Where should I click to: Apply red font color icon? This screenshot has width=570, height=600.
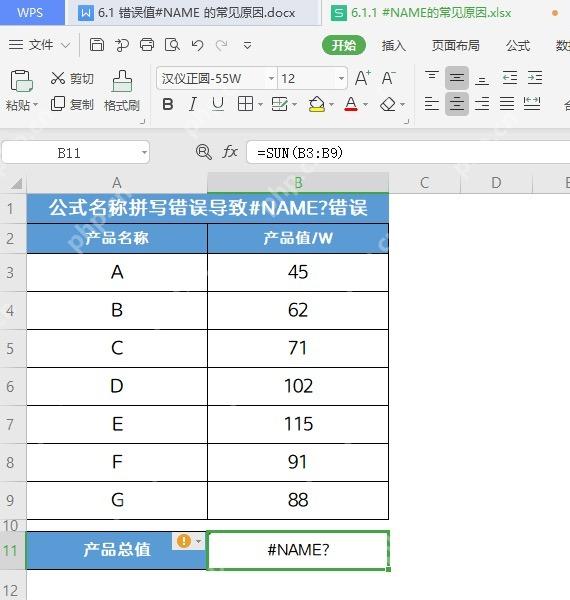pos(351,104)
